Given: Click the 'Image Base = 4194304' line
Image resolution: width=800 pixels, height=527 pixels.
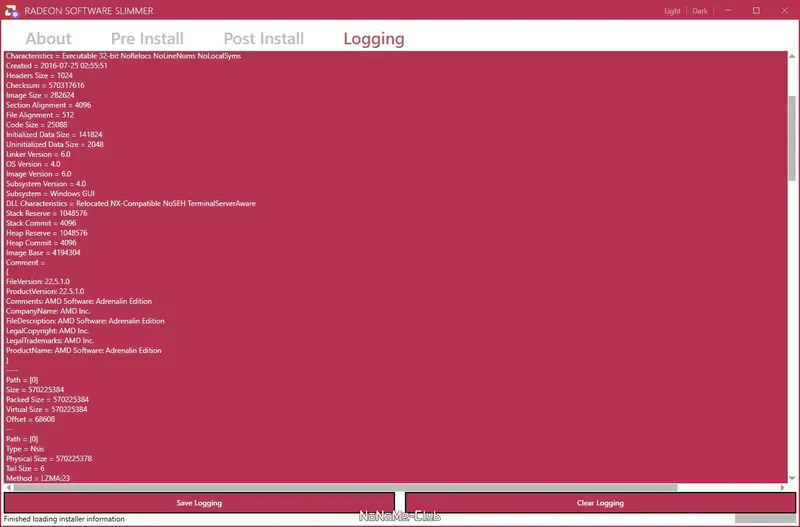Looking at the screenshot, I should click(x=43, y=252).
